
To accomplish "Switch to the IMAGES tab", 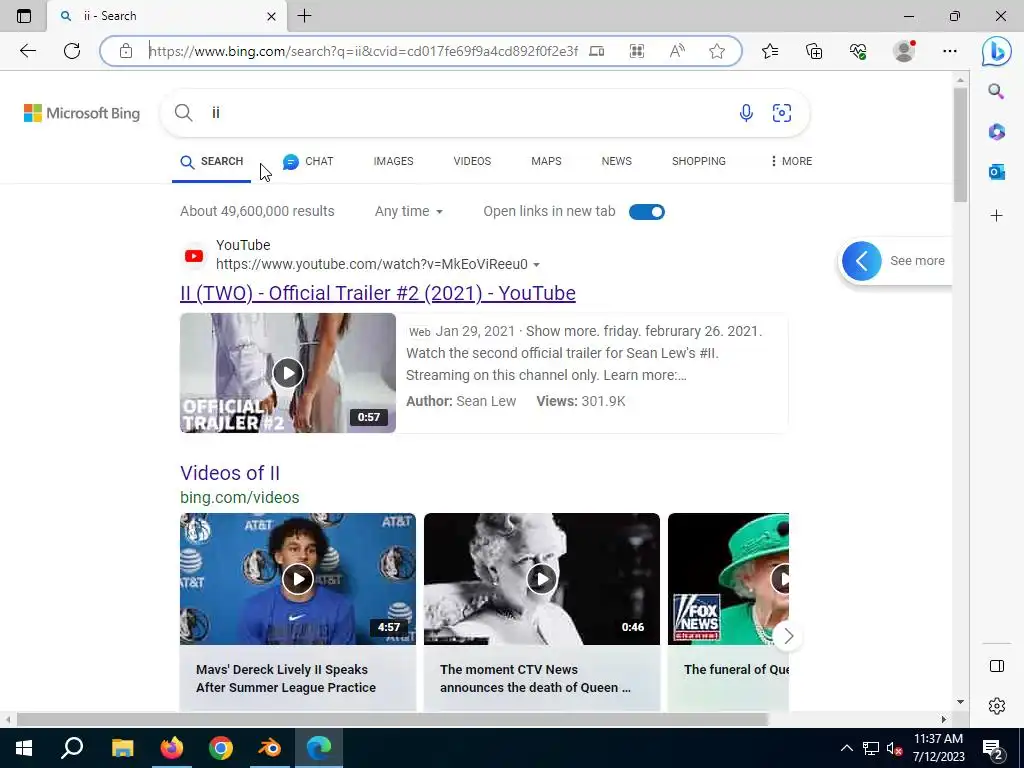I will click(x=393, y=161).
